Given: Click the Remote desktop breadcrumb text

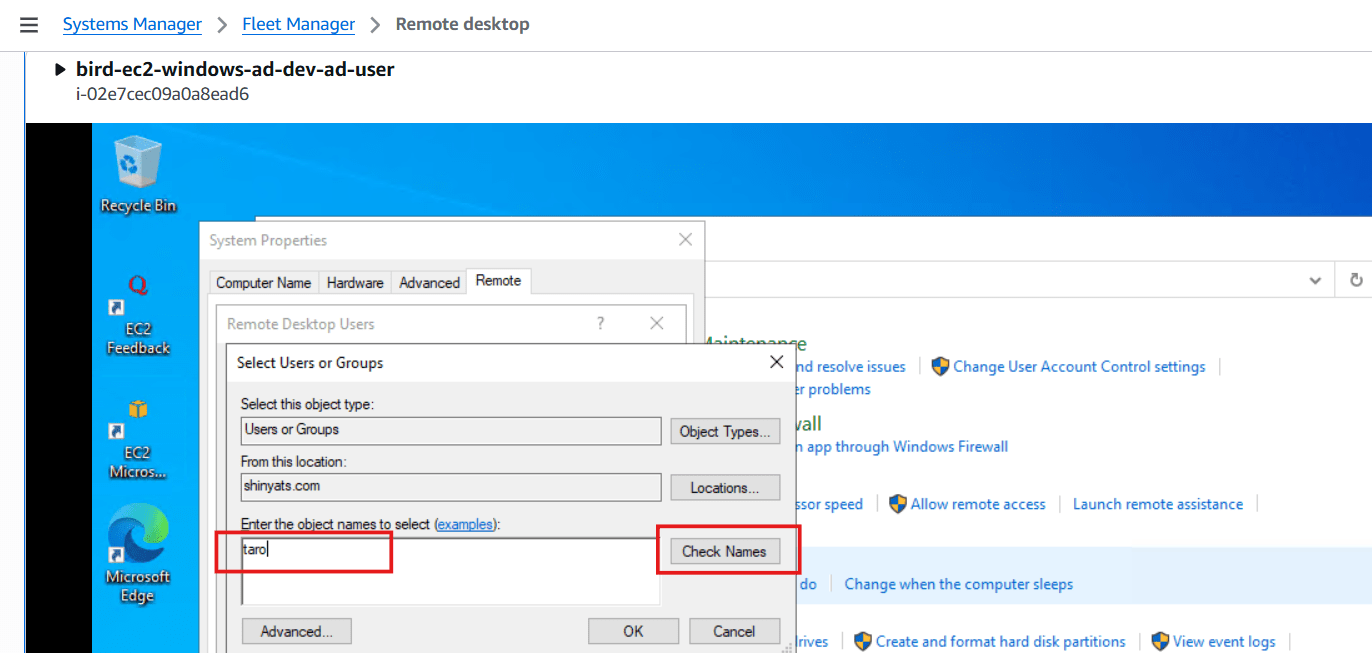Looking at the screenshot, I should (463, 24).
